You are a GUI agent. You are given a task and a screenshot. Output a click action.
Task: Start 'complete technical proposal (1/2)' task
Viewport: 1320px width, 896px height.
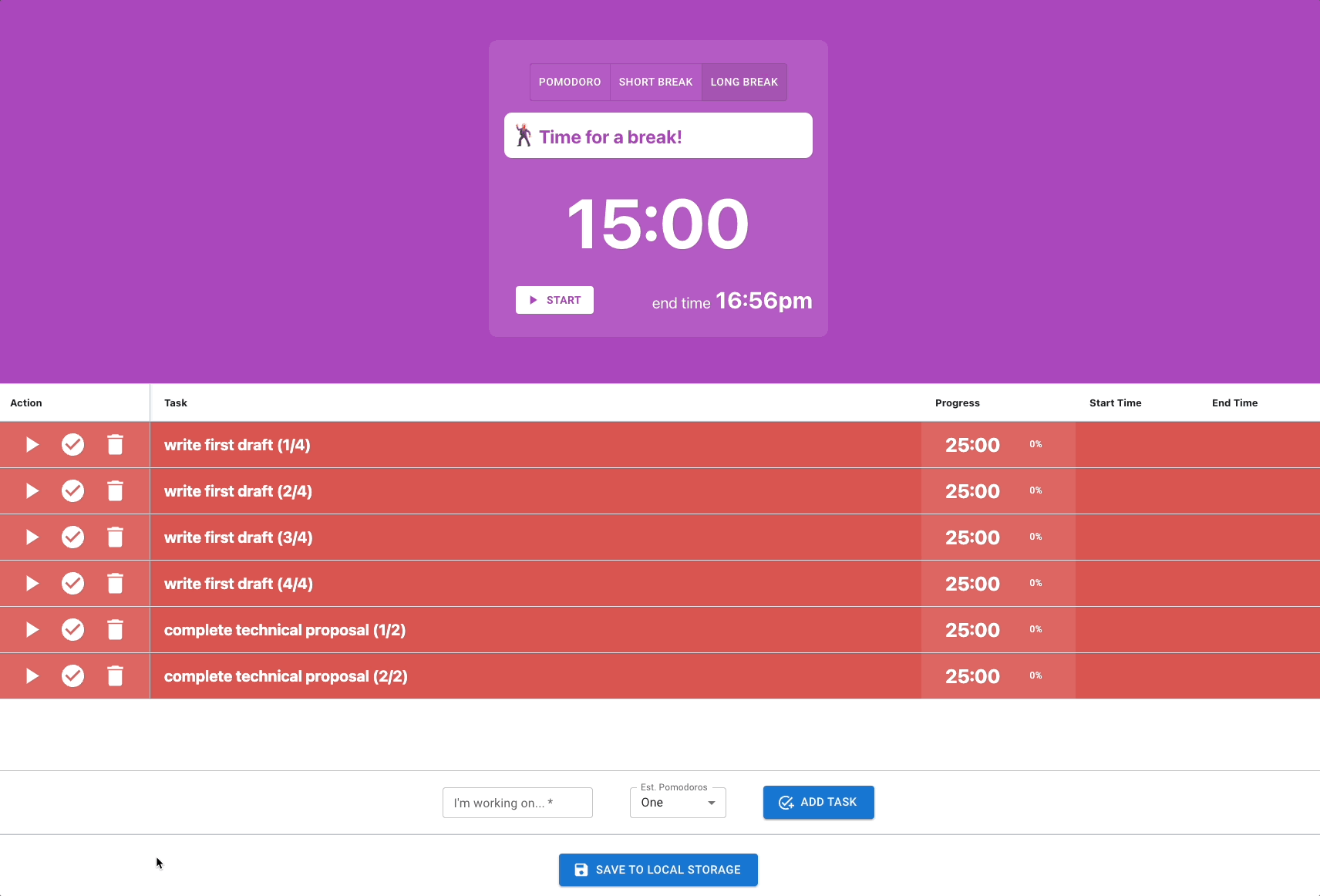[32, 630]
